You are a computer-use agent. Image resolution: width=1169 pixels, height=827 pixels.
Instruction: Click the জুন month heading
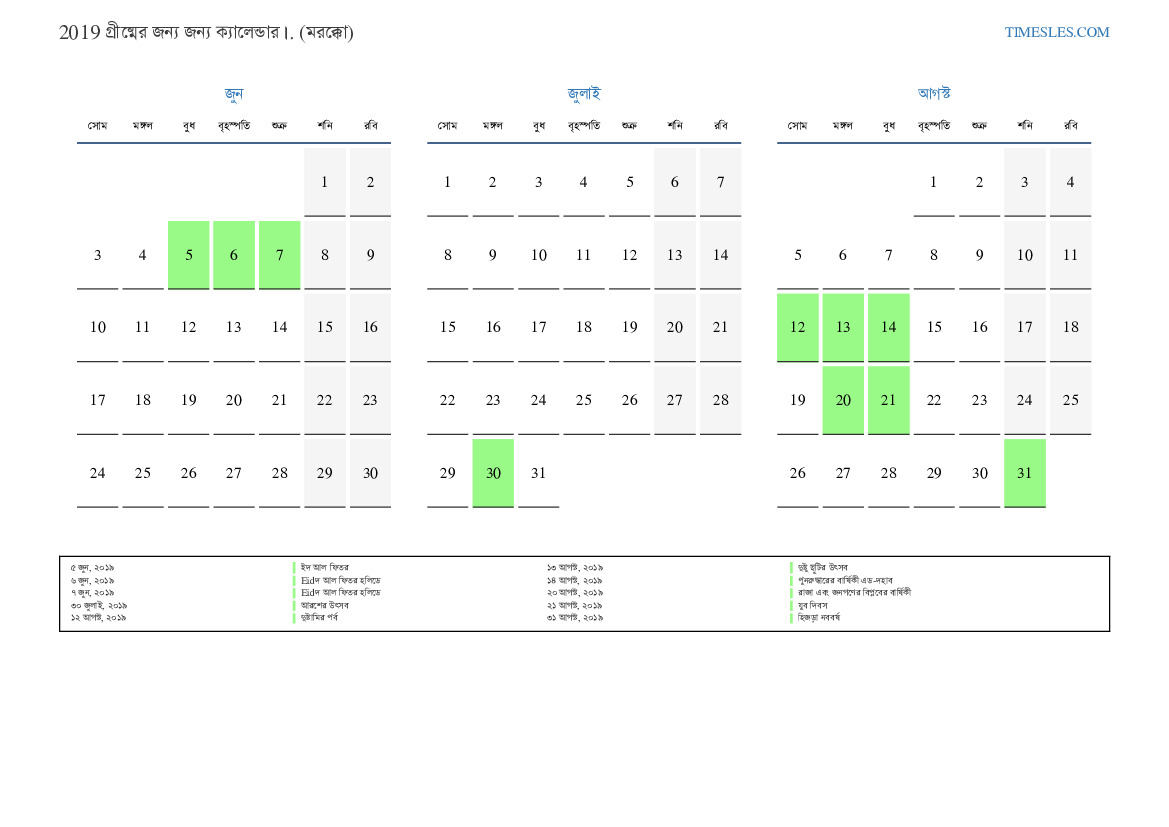coord(233,94)
